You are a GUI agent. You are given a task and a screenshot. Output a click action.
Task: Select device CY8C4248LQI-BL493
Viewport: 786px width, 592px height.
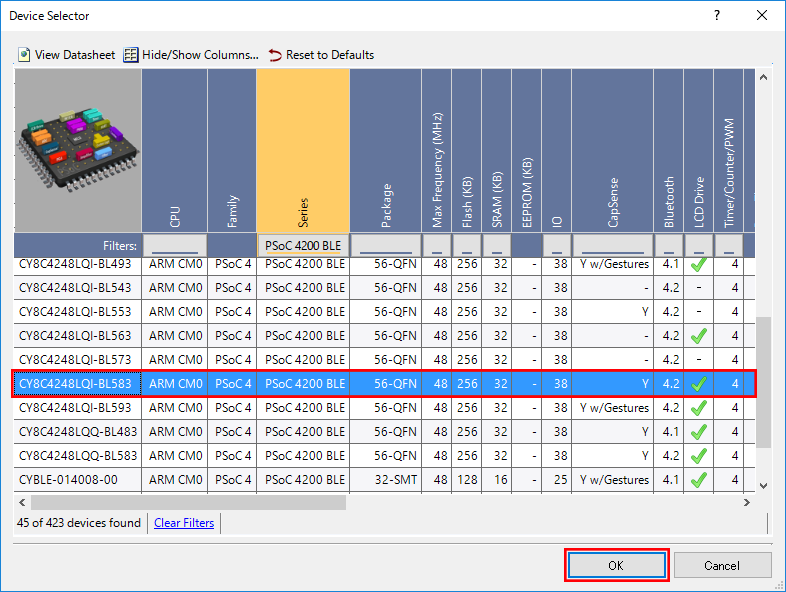(384, 264)
